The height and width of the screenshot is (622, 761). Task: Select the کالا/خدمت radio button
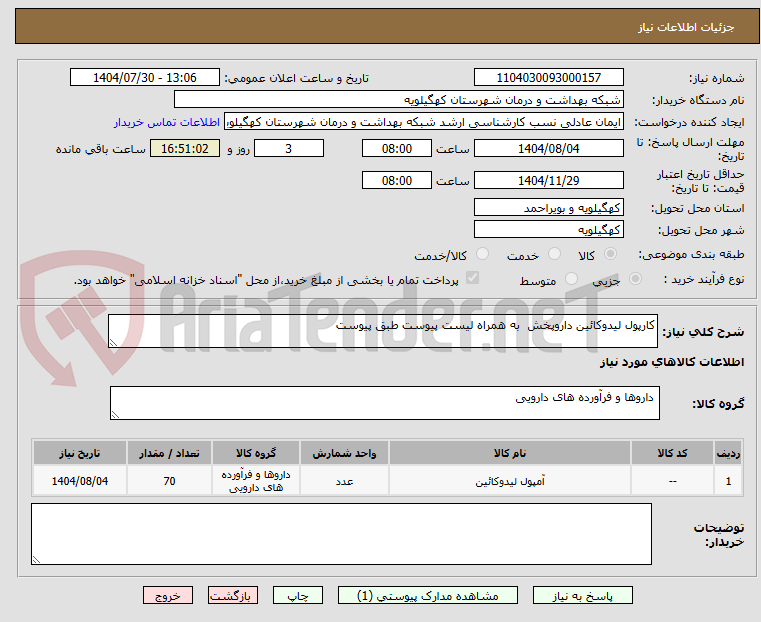482,254
